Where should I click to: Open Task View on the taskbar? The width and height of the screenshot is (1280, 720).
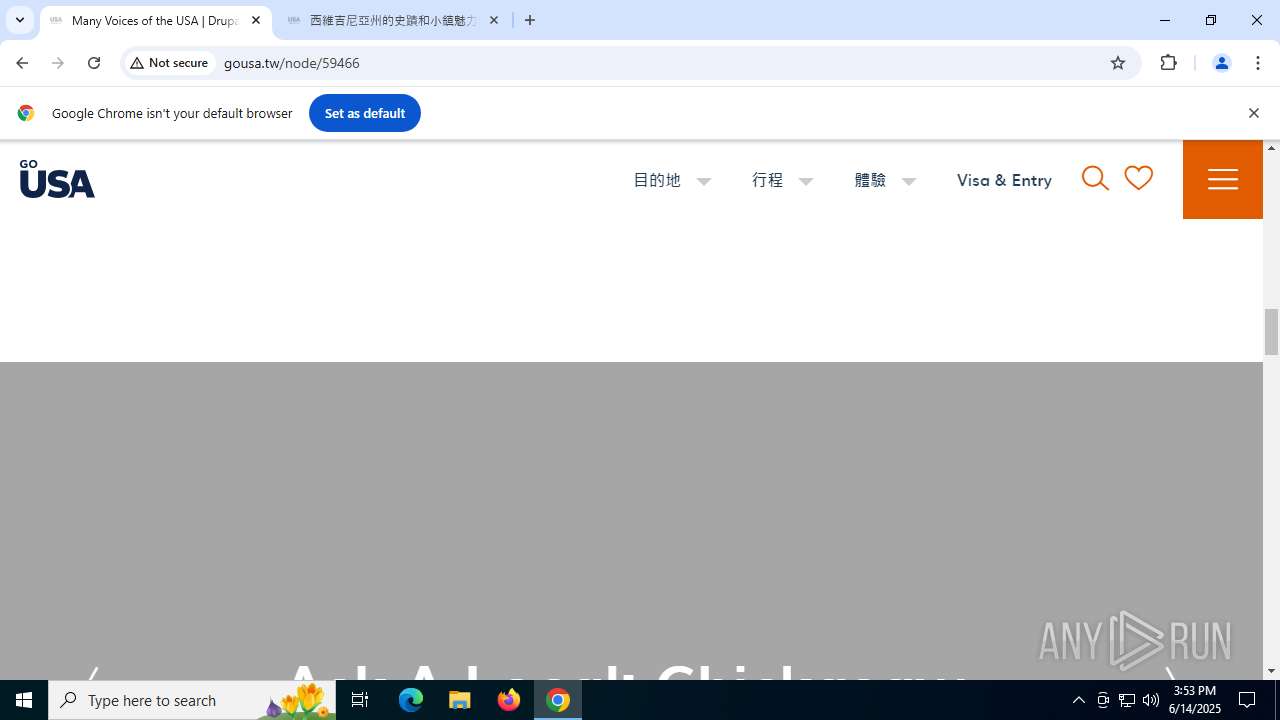point(360,700)
